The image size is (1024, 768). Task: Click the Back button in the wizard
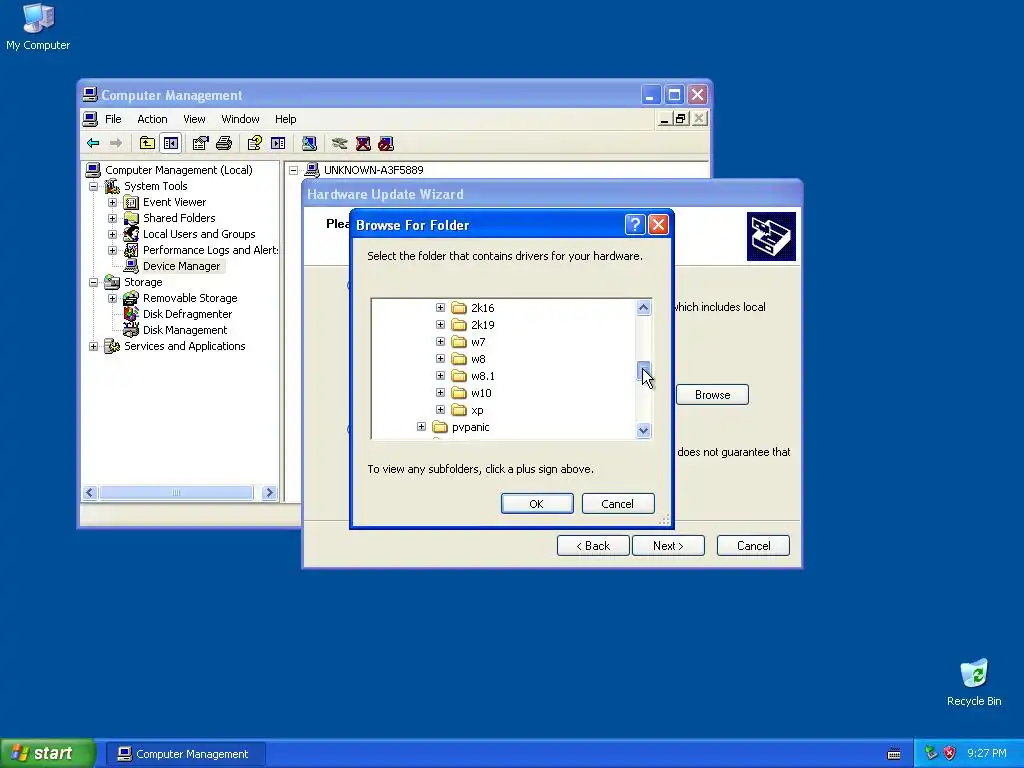(593, 546)
